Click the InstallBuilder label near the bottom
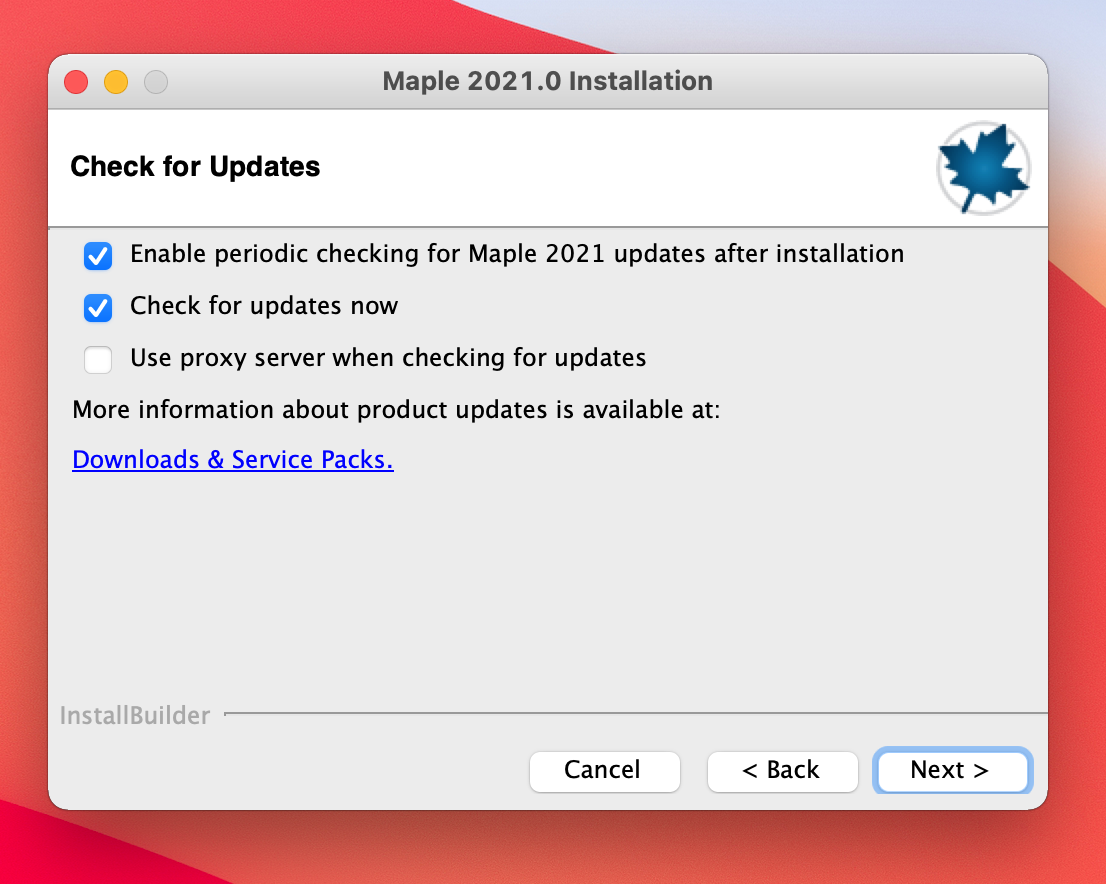This screenshot has width=1106, height=884. tap(135, 716)
